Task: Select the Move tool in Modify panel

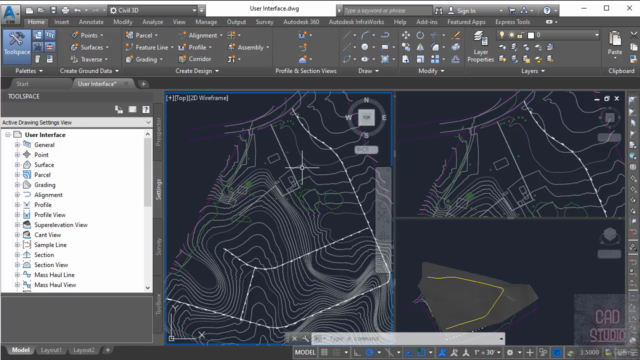Action: [x=406, y=35]
